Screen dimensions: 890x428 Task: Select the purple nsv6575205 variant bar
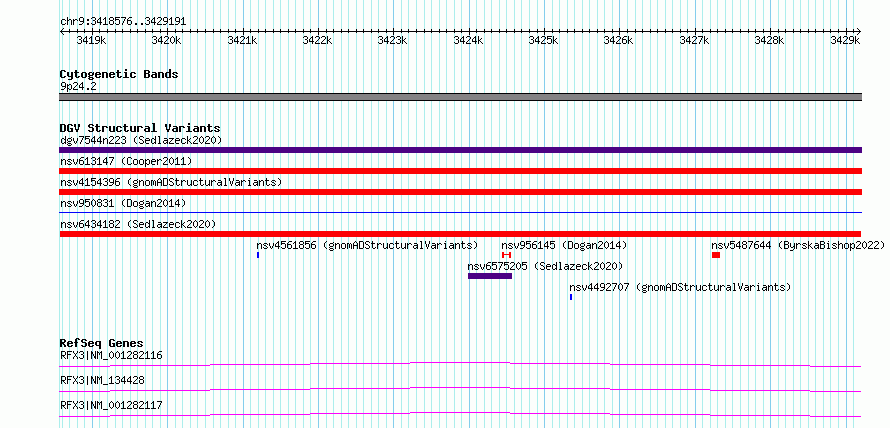click(490, 276)
